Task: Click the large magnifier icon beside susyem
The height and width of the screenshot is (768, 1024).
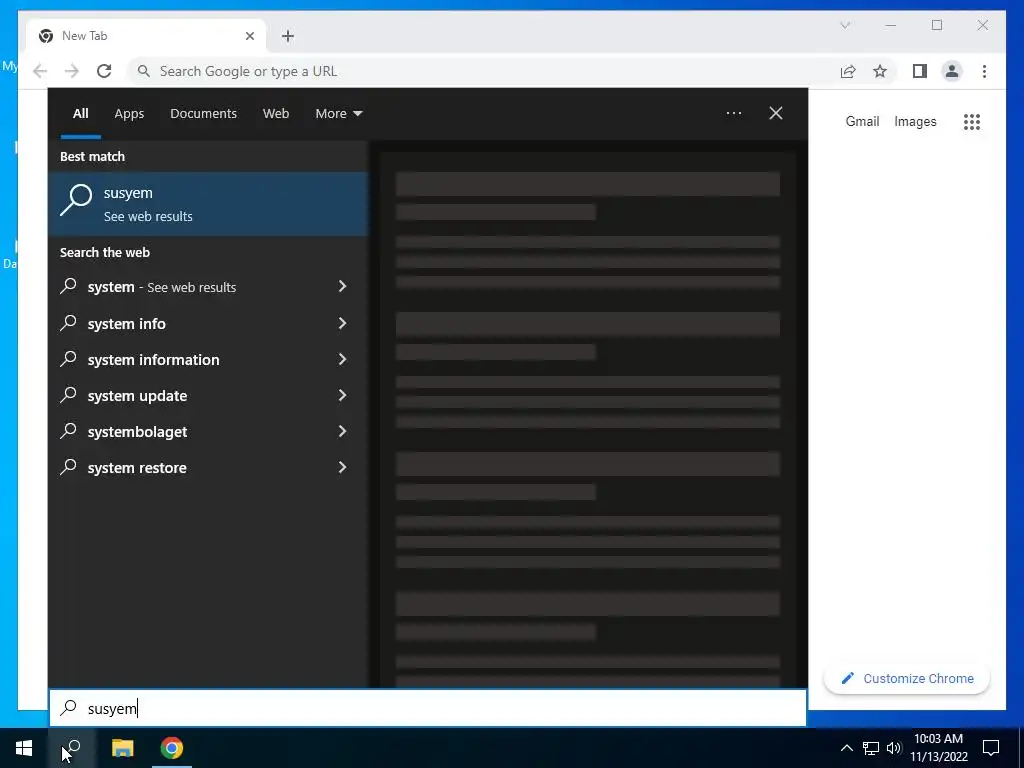Action: (76, 200)
